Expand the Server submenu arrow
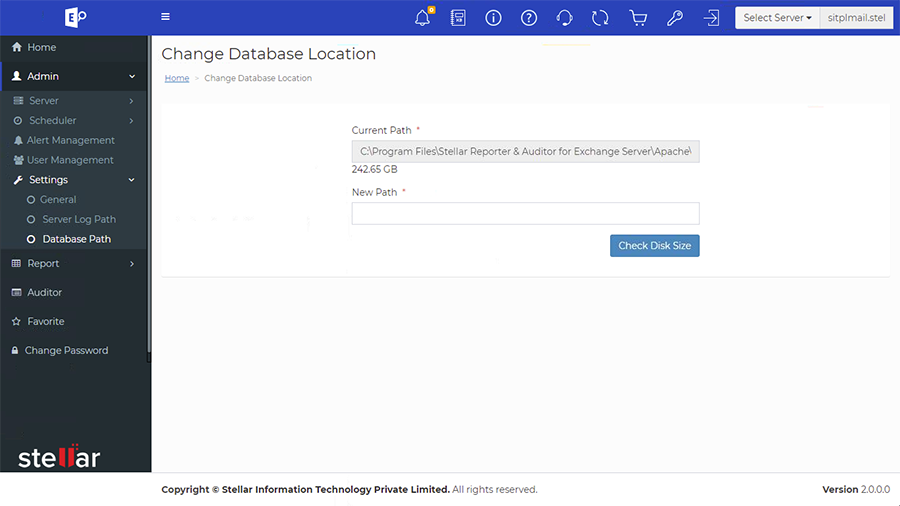This screenshot has width=900, height=506. (x=131, y=101)
